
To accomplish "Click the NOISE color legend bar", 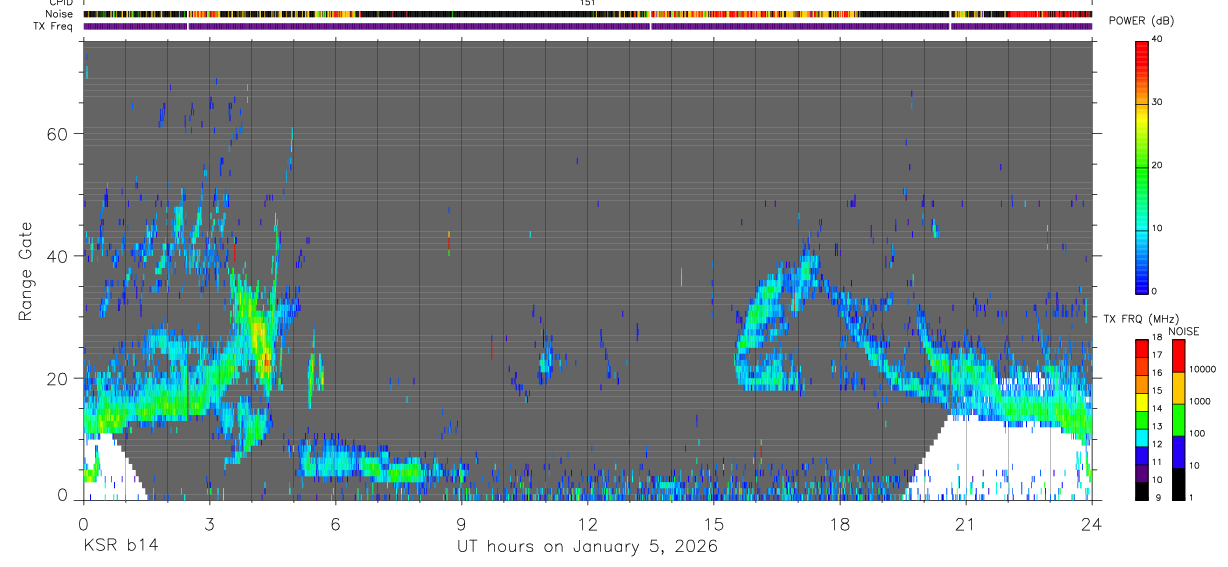I will coord(1179,420).
